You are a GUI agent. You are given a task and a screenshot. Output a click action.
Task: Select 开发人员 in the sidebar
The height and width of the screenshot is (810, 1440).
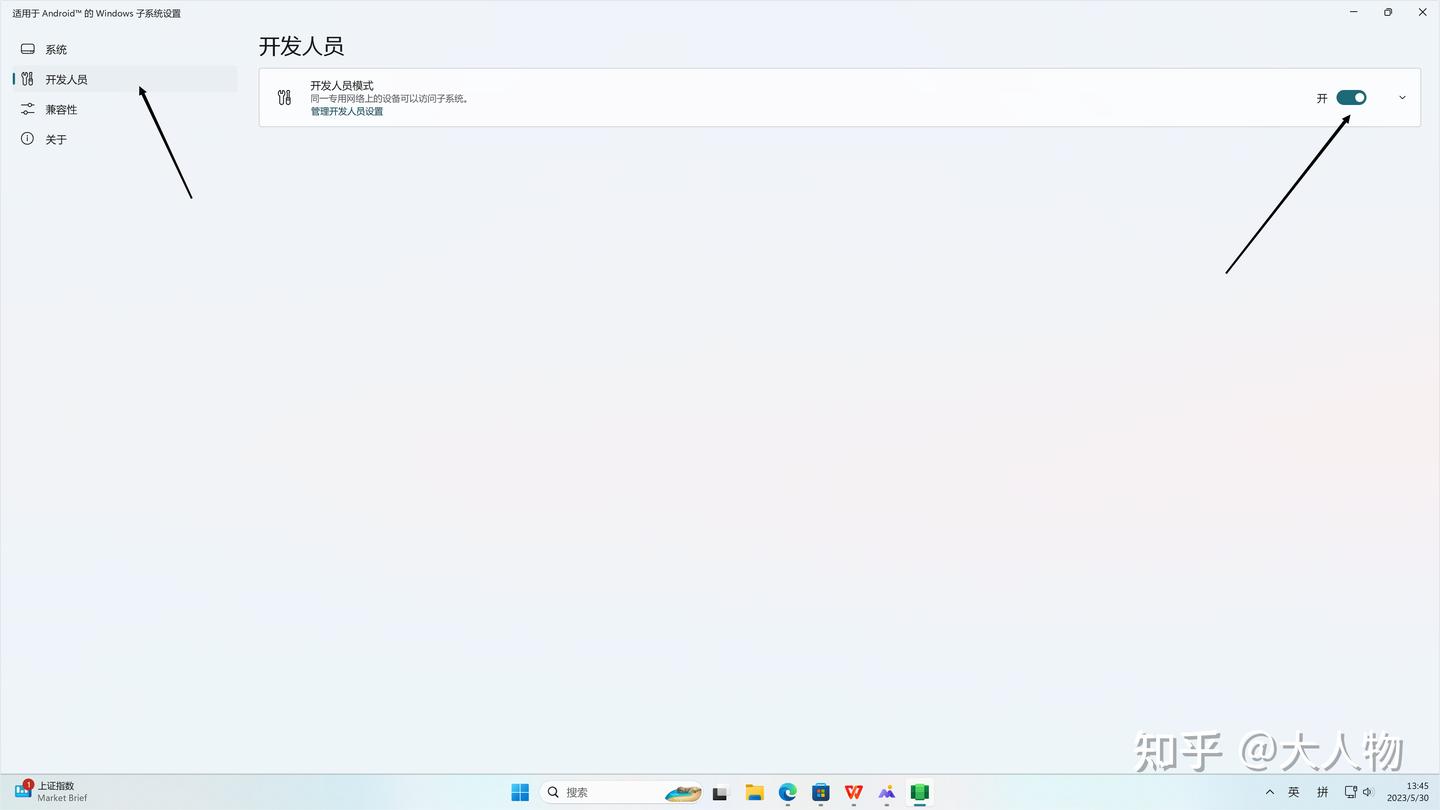125,79
